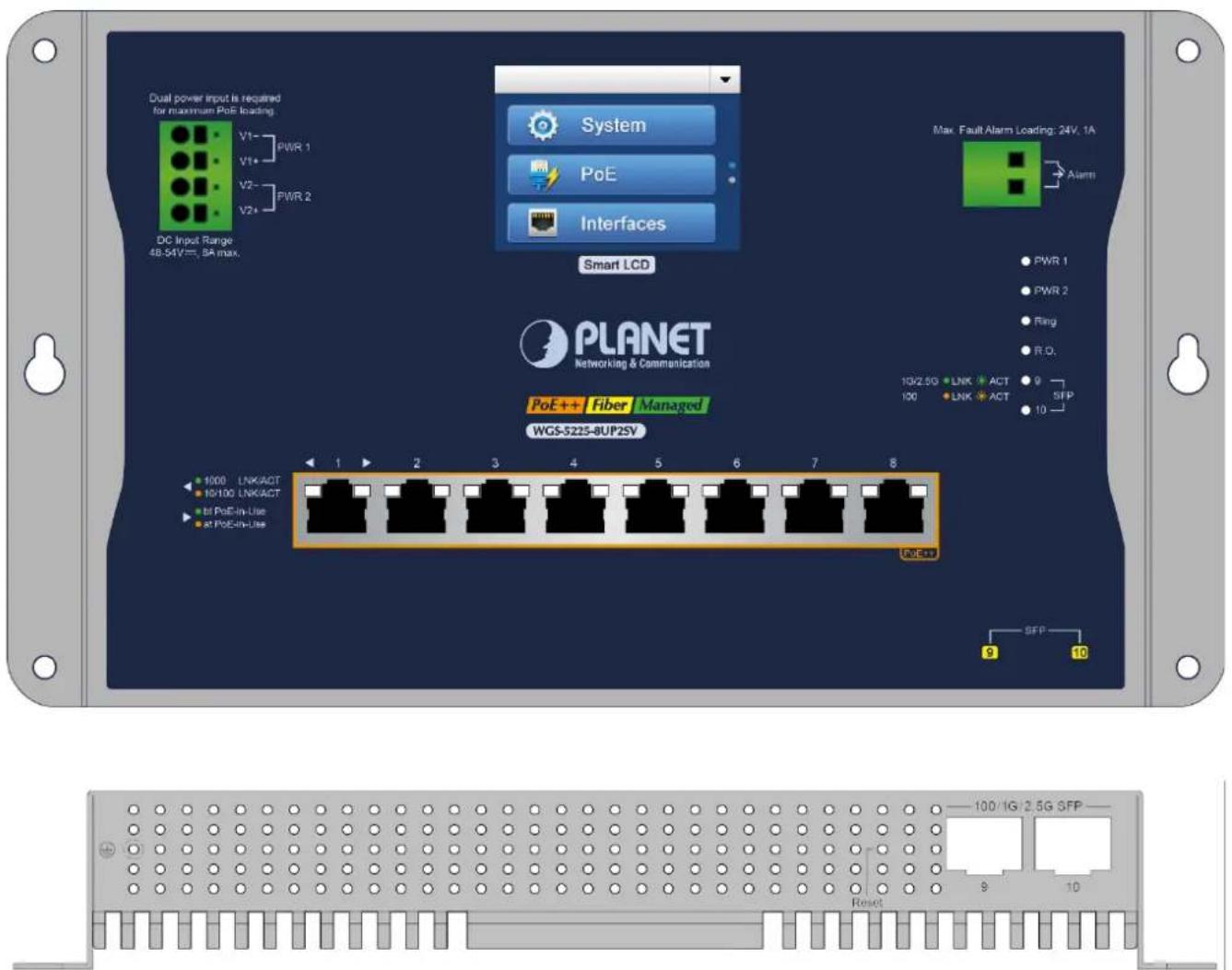Click the WGS-5225-8UP2SV model label
The height and width of the screenshot is (970, 1232).
click(x=586, y=430)
